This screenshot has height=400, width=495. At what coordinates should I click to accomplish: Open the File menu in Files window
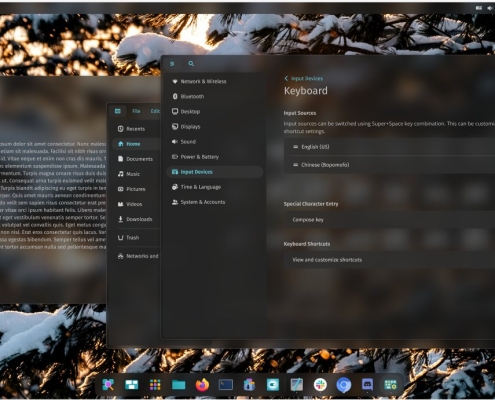(136, 111)
